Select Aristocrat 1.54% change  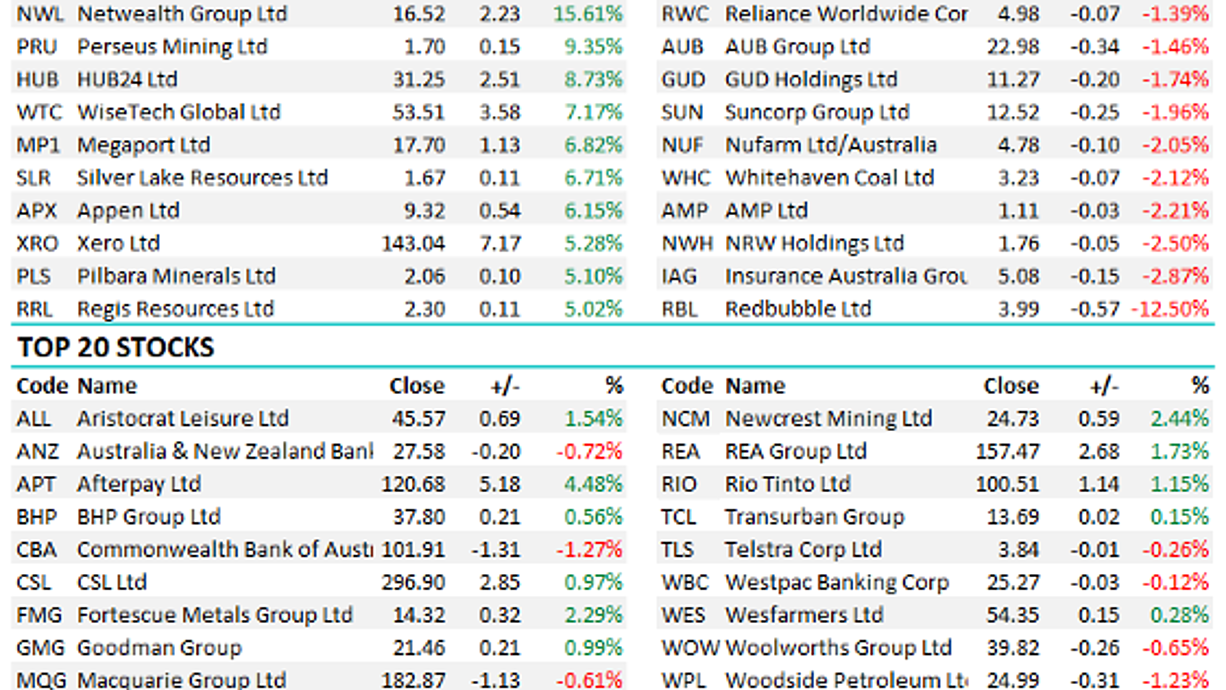click(x=593, y=418)
